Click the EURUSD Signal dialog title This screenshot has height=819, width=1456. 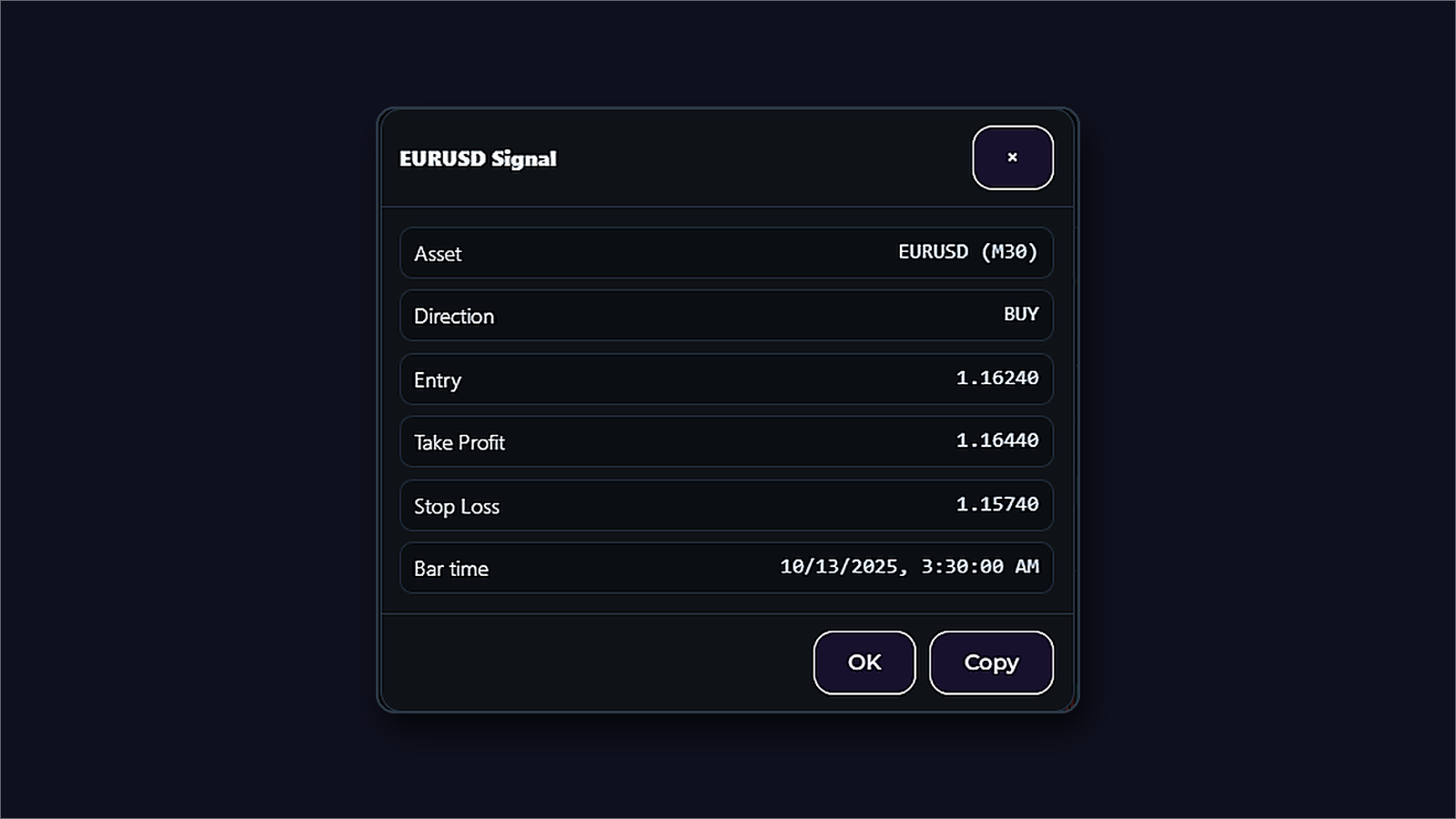tap(478, 158)
